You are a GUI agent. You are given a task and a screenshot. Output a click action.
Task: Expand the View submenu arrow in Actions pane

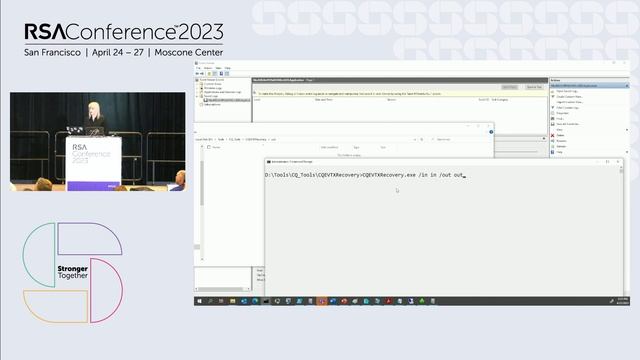point(627,130)
